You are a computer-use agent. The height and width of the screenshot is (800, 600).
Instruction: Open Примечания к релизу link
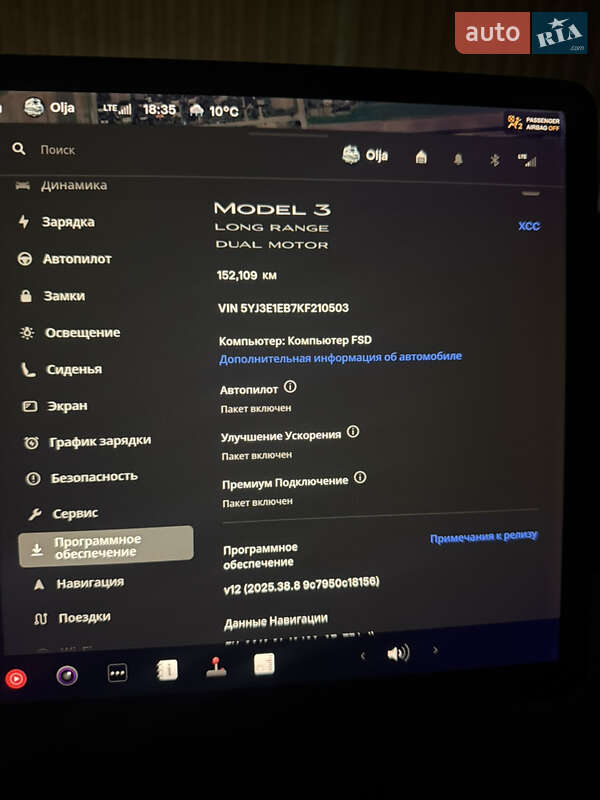pos(484,537)
